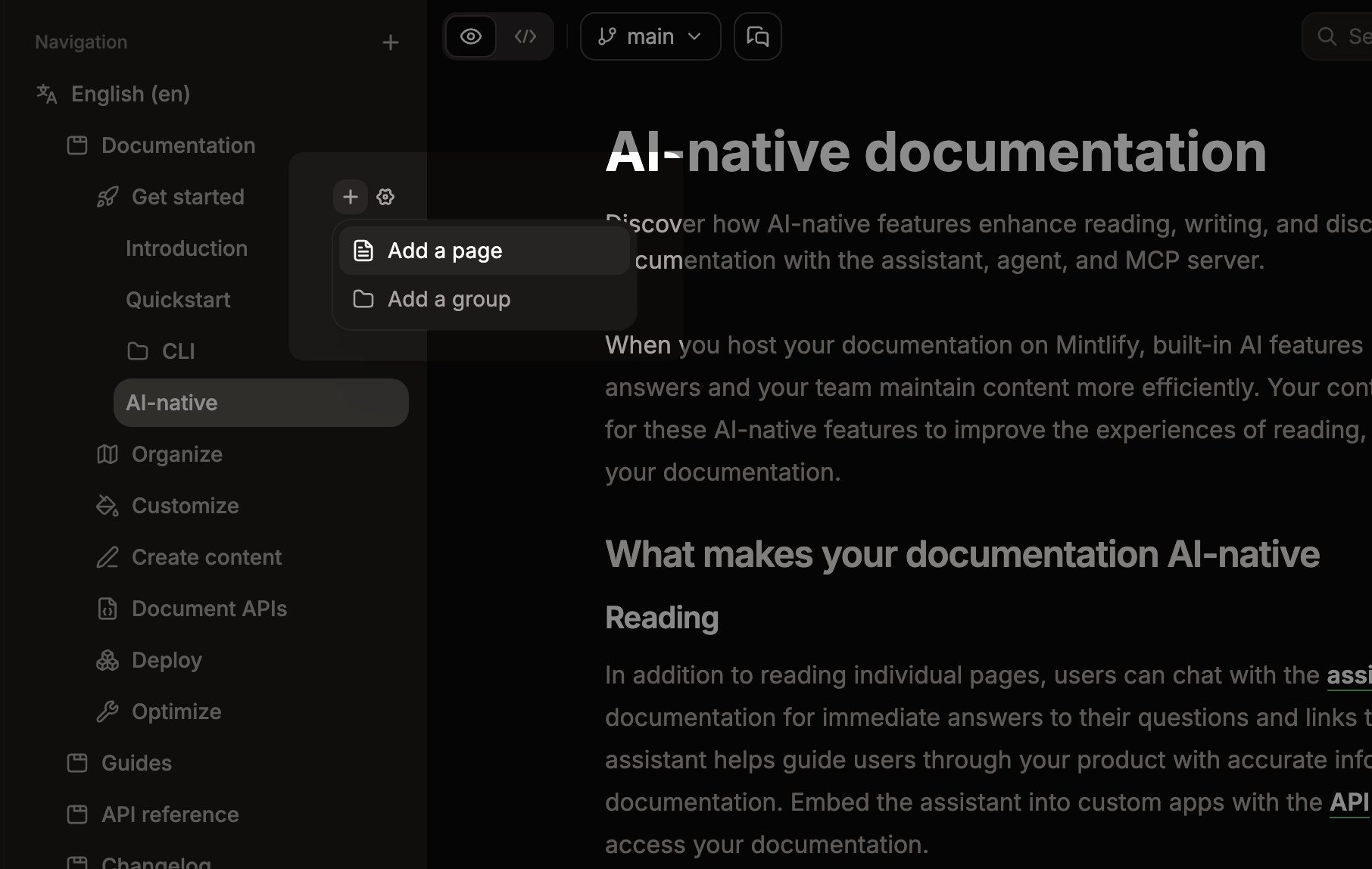This screenshot has height=869, width=1372.
Task: Click the What makes your documentation AI-native heading
Action: tap(962, 554)
